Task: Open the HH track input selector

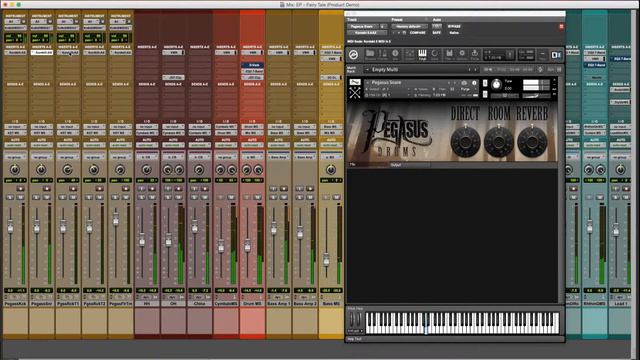Action: coord(147,127)
